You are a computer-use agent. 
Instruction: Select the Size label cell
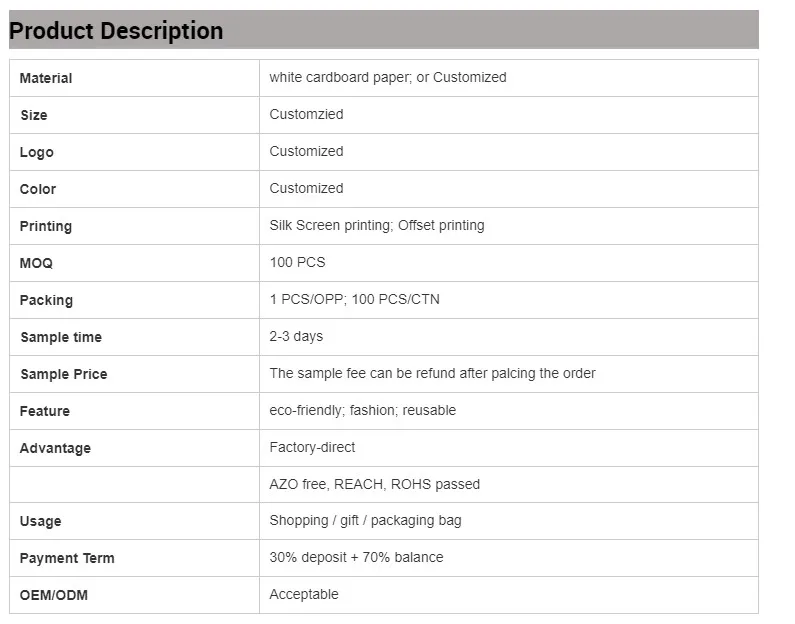click(x=34, y=115)
